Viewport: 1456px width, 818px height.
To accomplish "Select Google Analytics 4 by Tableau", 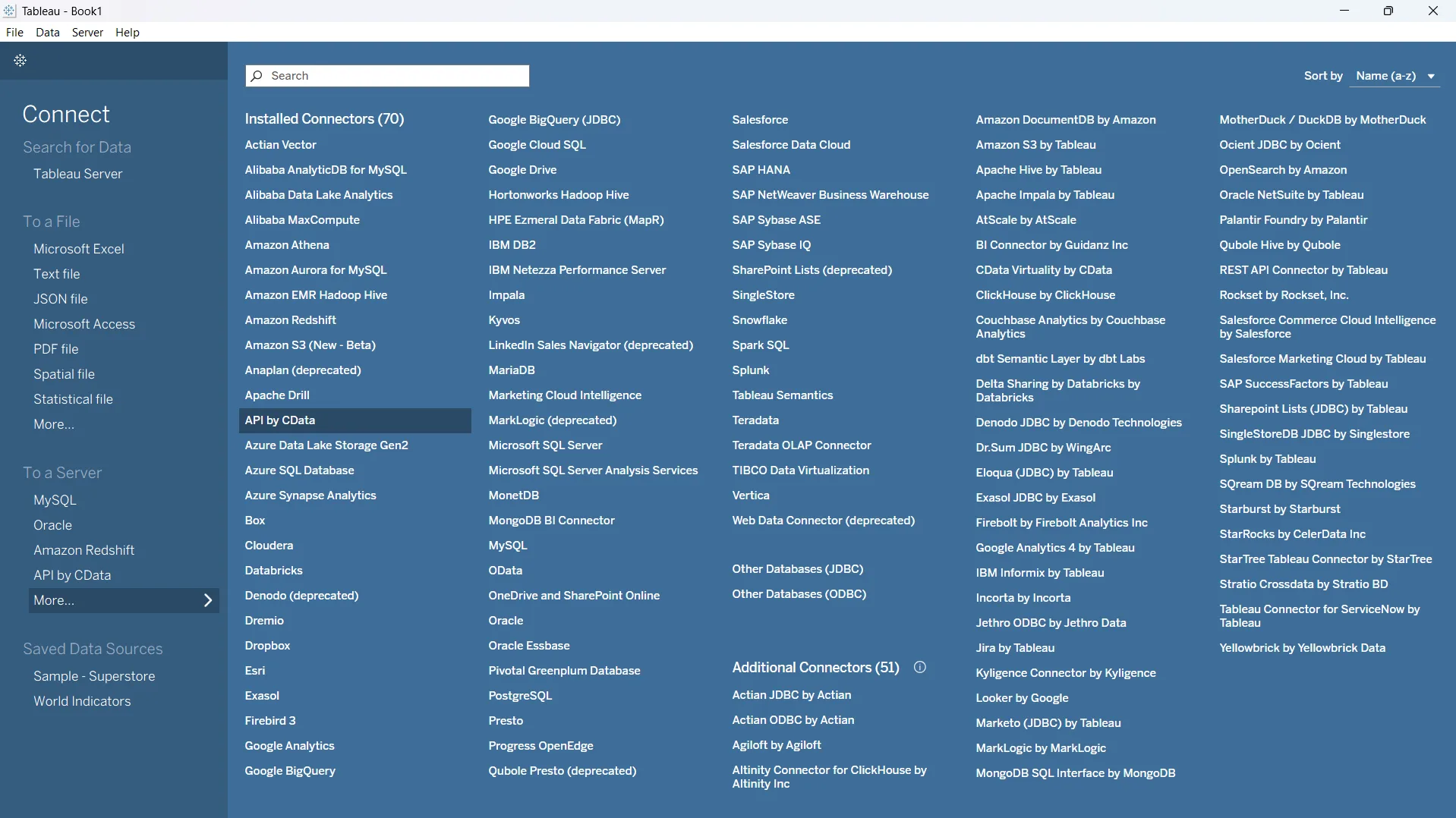I will 1054,548.
